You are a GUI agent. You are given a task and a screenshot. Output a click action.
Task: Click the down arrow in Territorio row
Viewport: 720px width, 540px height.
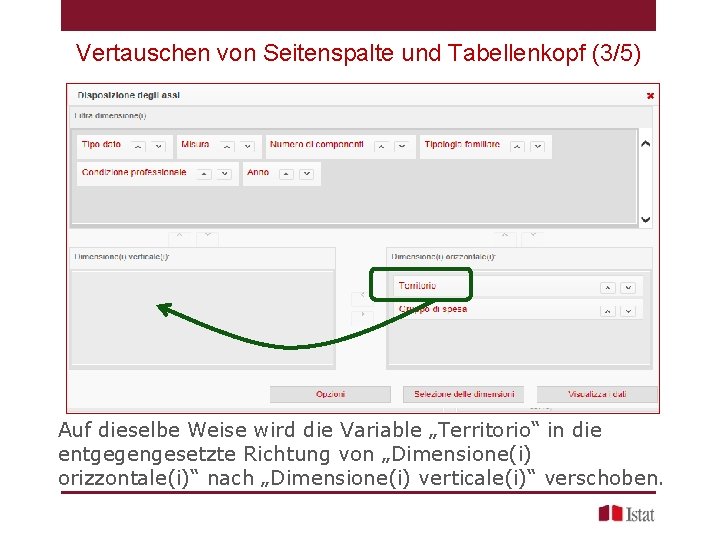coord(628,288)
